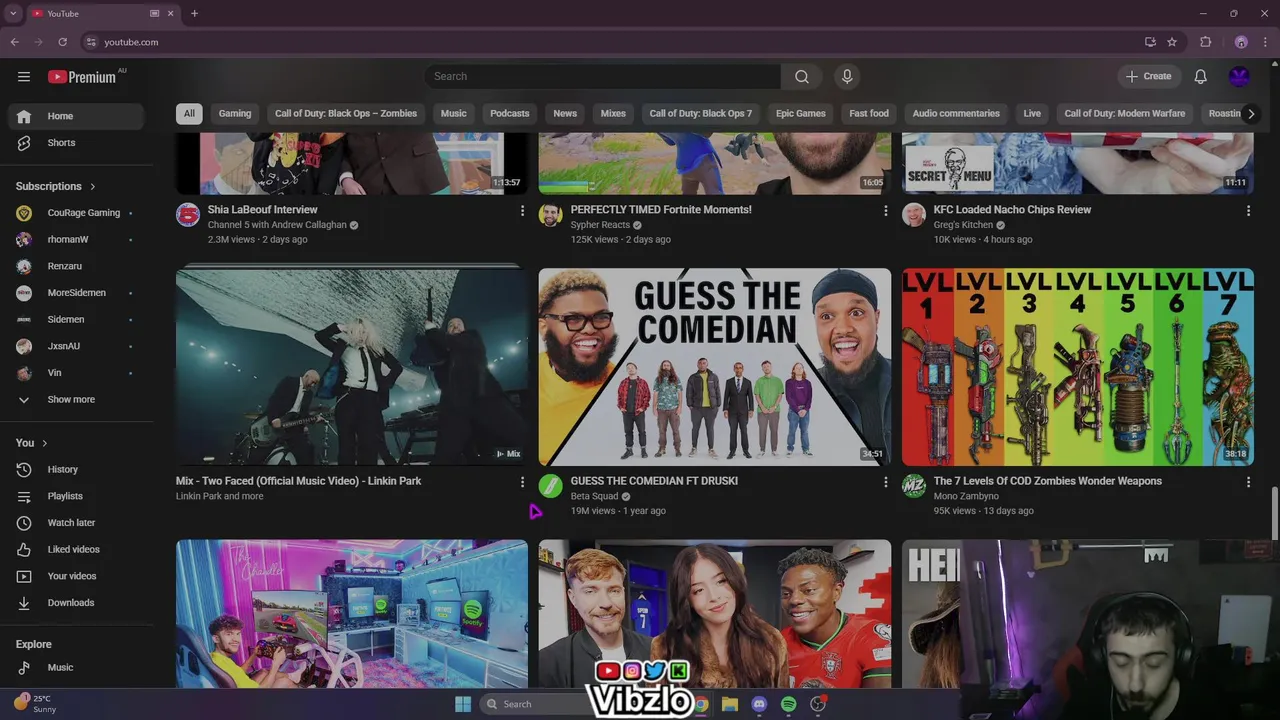Start voice search with the microphone

847,76
